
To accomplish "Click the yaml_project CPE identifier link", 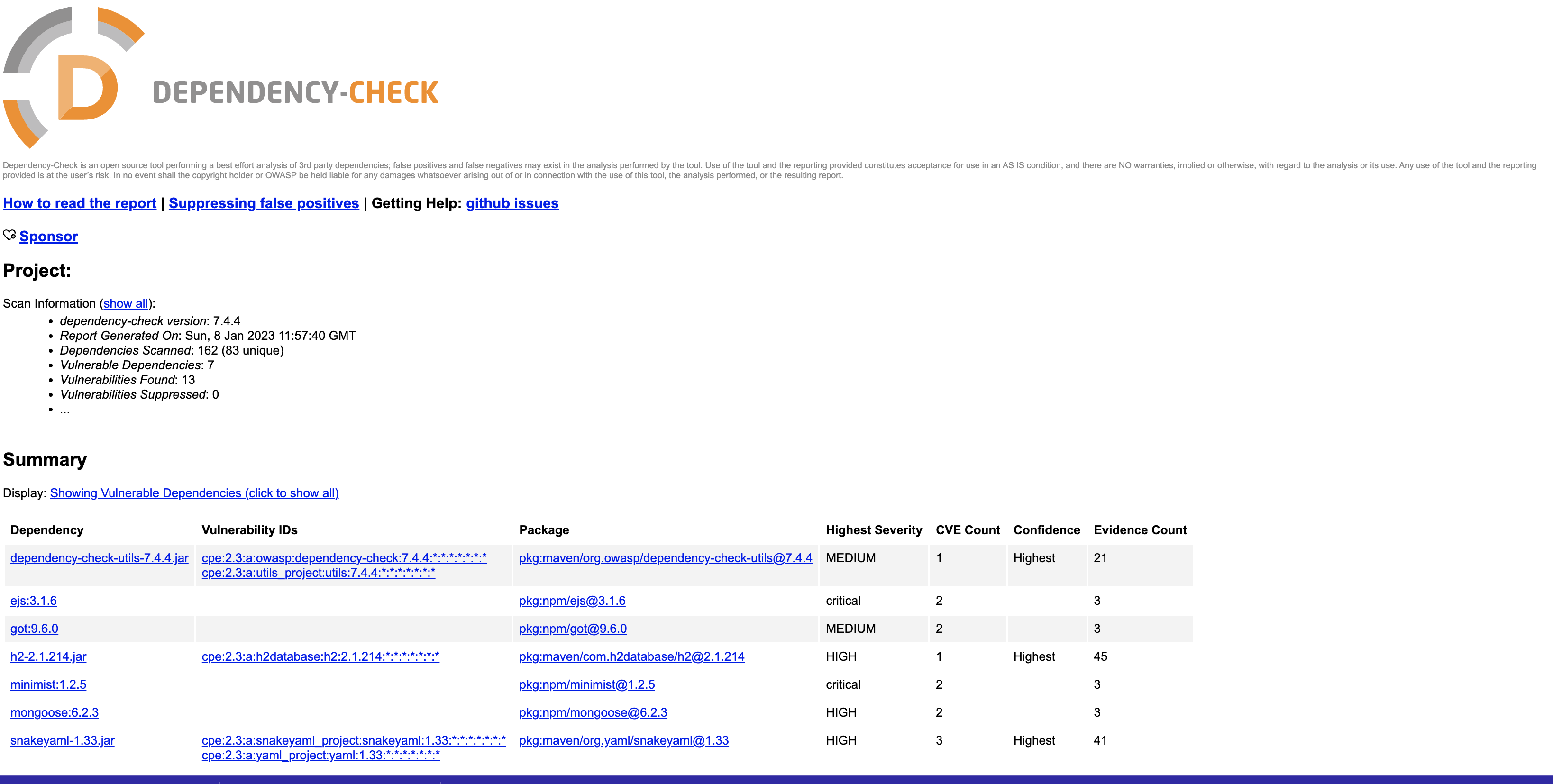I will (320, 755).
